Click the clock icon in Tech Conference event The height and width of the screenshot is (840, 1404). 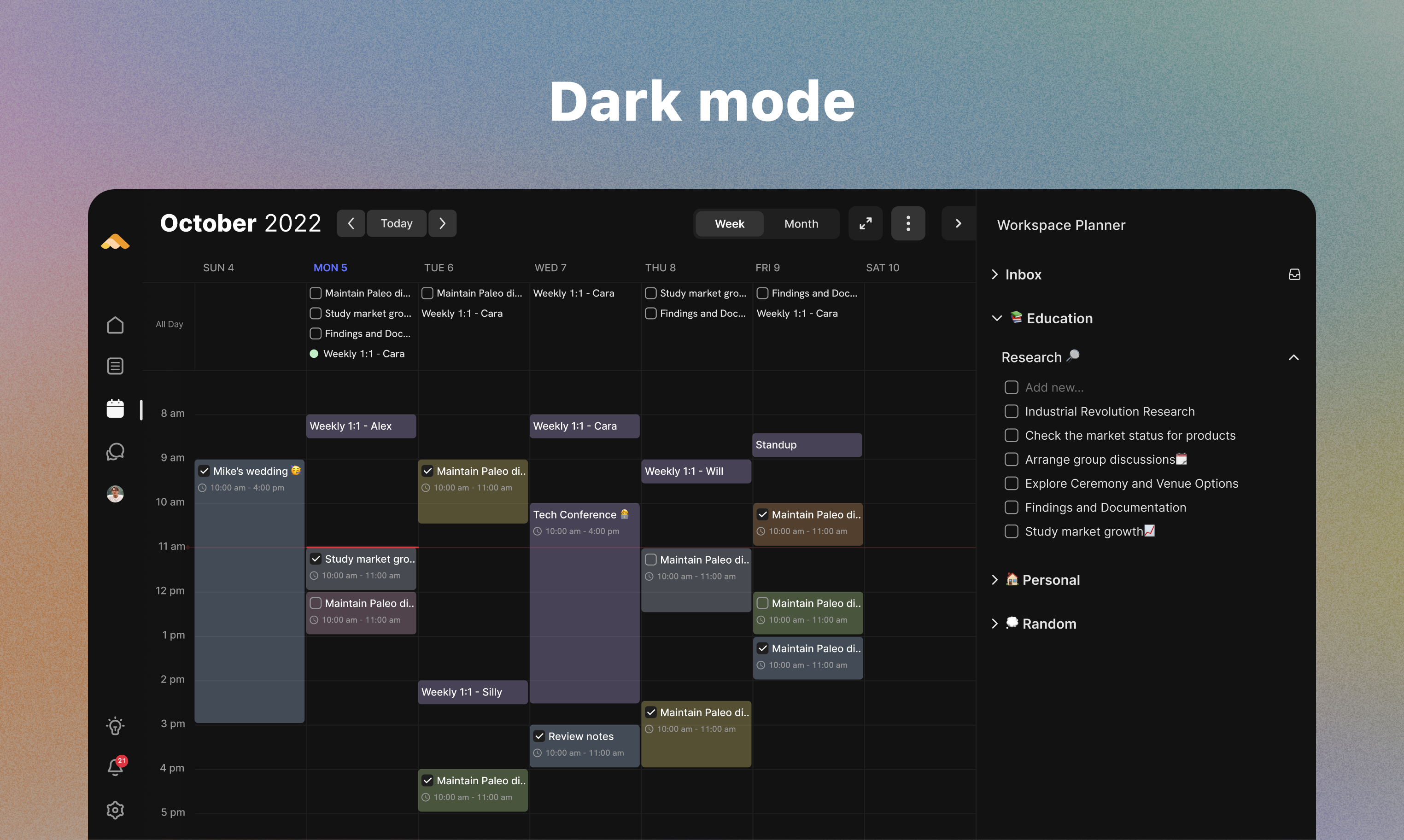[x=537, y=531]
